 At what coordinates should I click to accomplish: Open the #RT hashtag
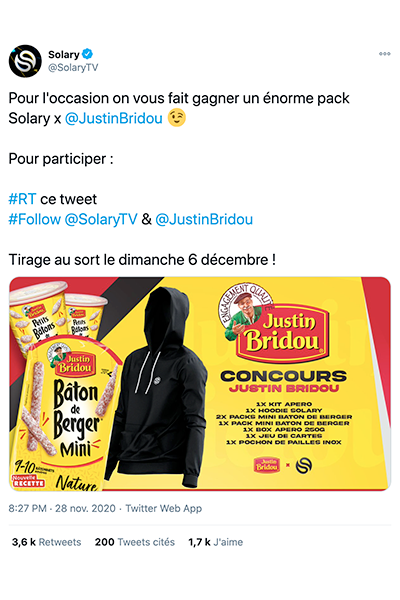22,199
